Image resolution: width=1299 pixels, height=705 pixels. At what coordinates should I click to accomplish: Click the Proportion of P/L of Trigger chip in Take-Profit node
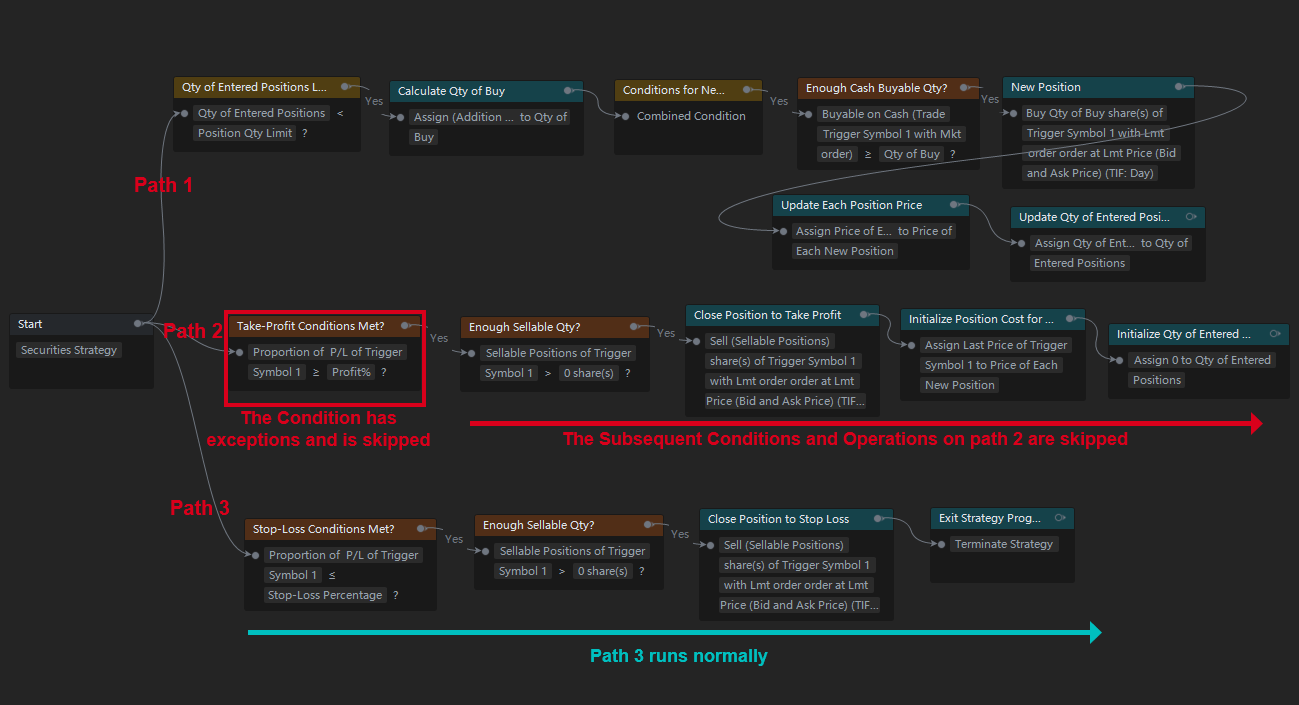point(328,352)
